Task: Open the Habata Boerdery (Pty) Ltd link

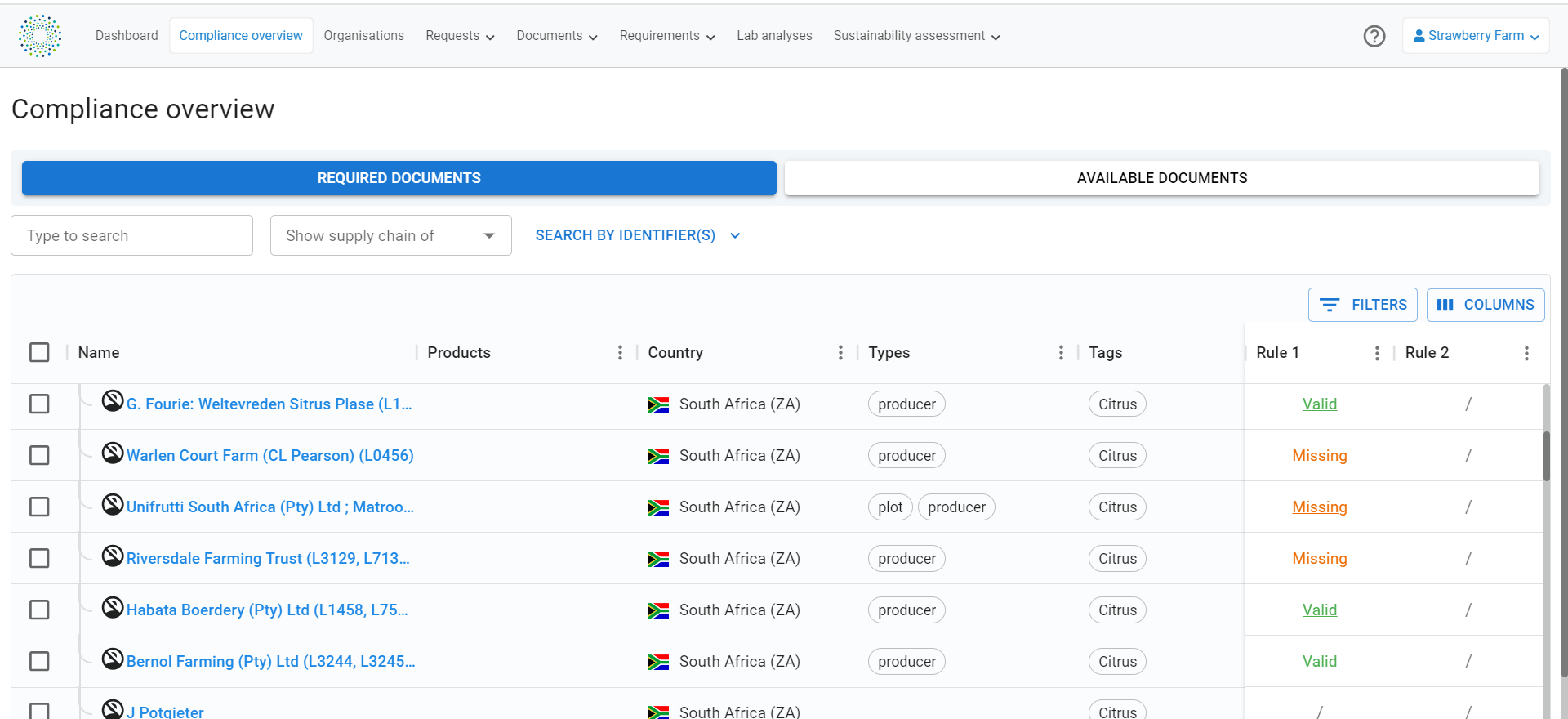Action: (x=267, y=610)
